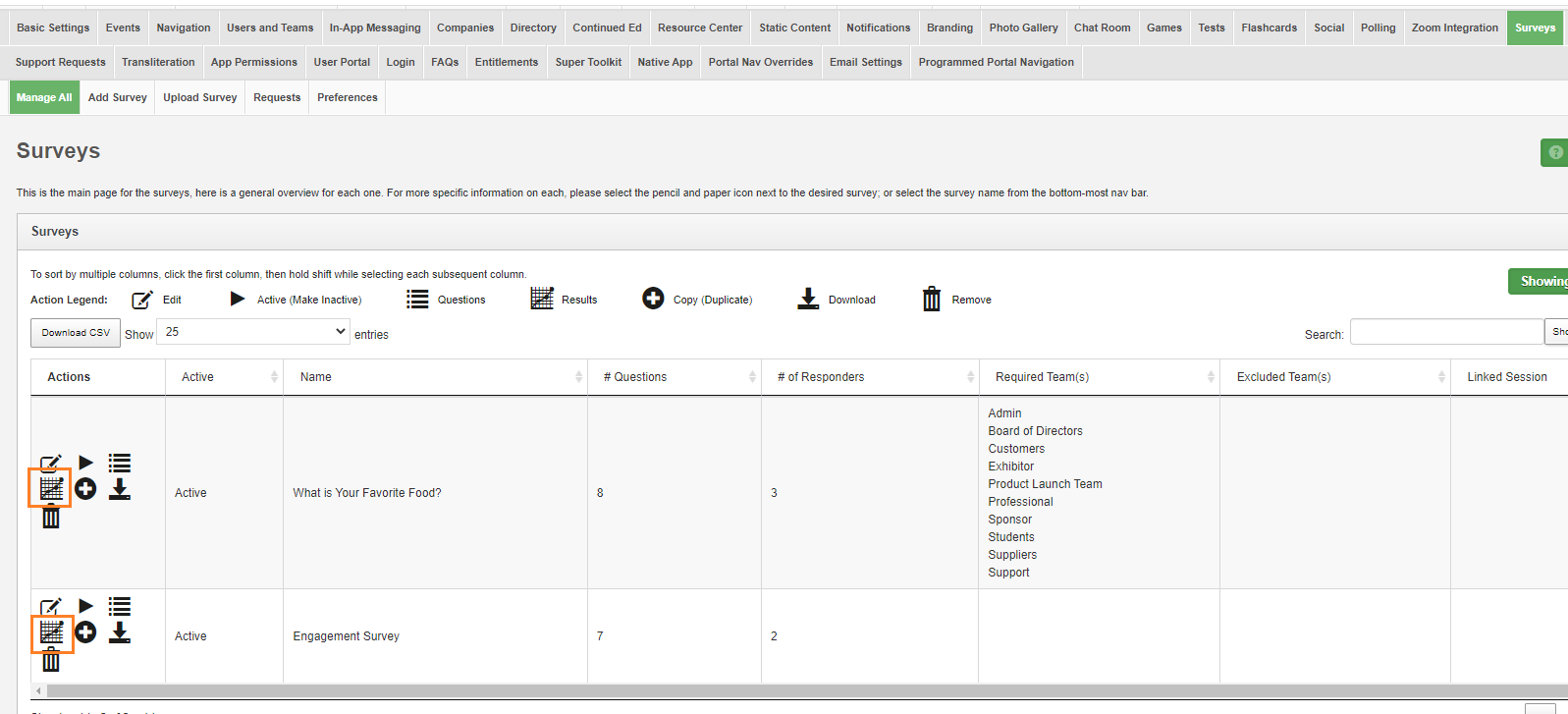Click the horizontal table scrollbar
Viewport: 1568px width, 714px height.
click(785, 690)
